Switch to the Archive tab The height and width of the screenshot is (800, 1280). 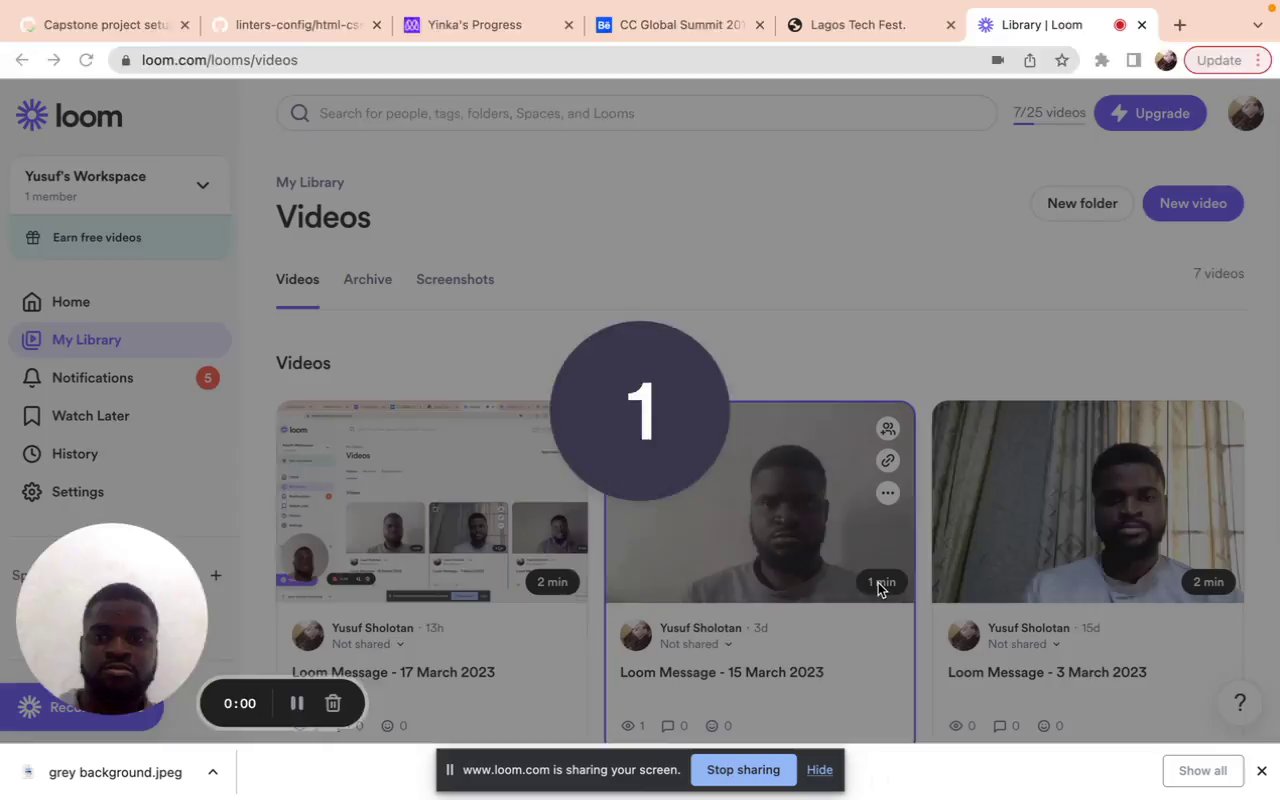coord(368,279)
